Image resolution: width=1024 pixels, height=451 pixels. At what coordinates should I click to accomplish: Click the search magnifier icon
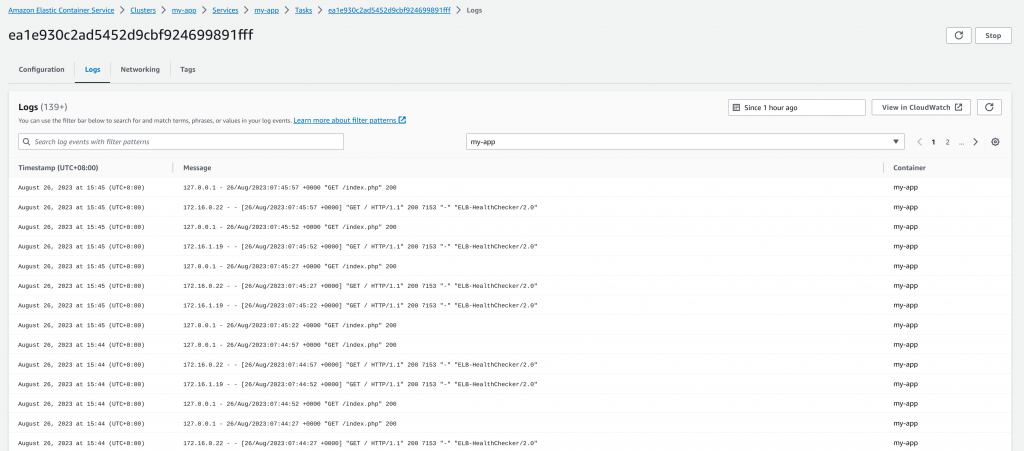[x=26, y=142]
